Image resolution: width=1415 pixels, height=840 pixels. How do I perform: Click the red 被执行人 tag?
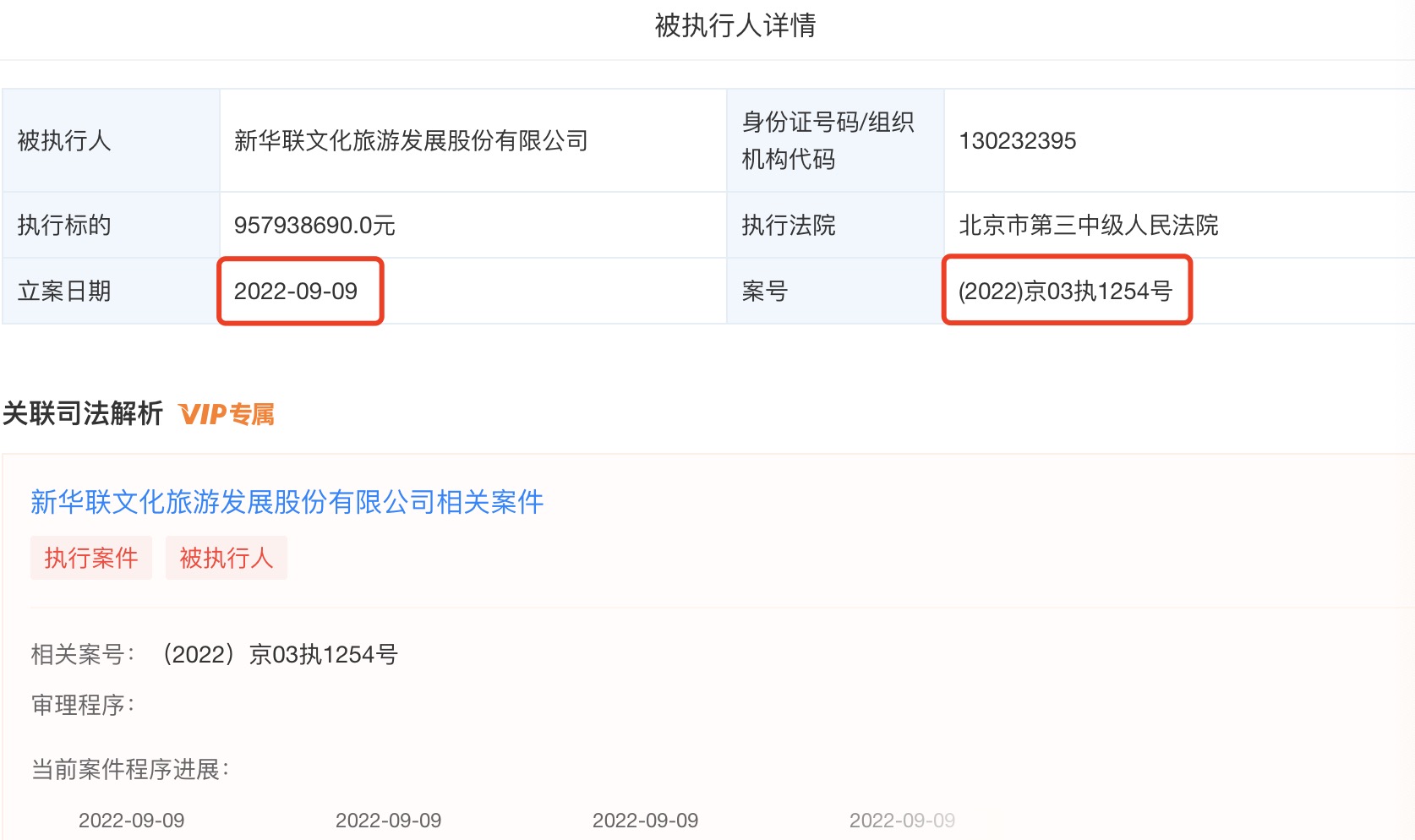pyautogui.click(x=226, y=558)
